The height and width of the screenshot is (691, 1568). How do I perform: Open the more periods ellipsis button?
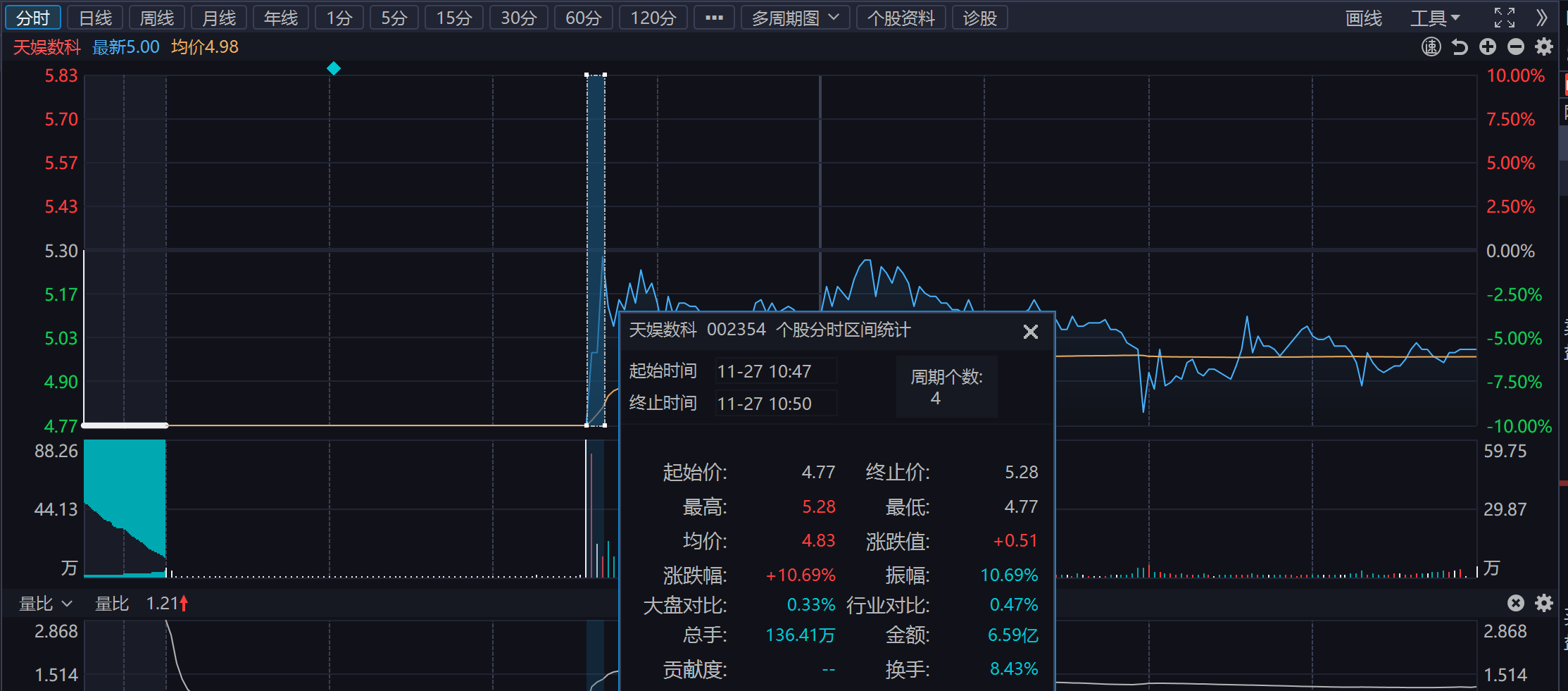(714, 18)
